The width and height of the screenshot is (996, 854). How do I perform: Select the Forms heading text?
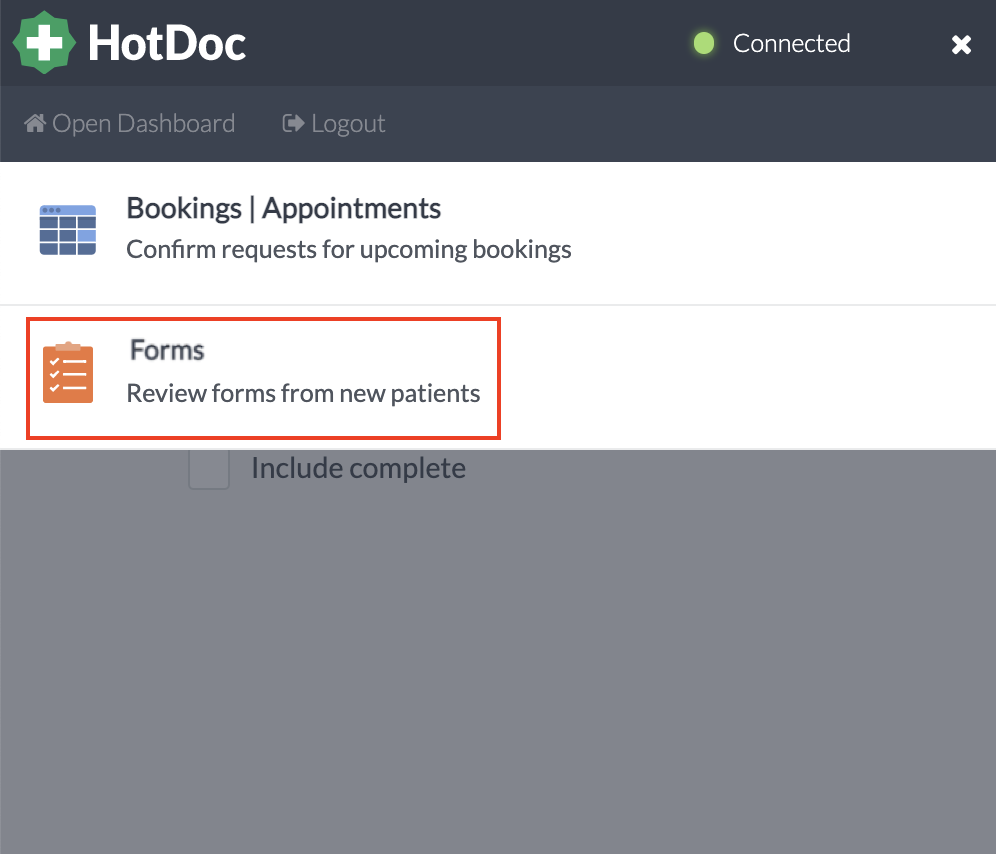166,350
